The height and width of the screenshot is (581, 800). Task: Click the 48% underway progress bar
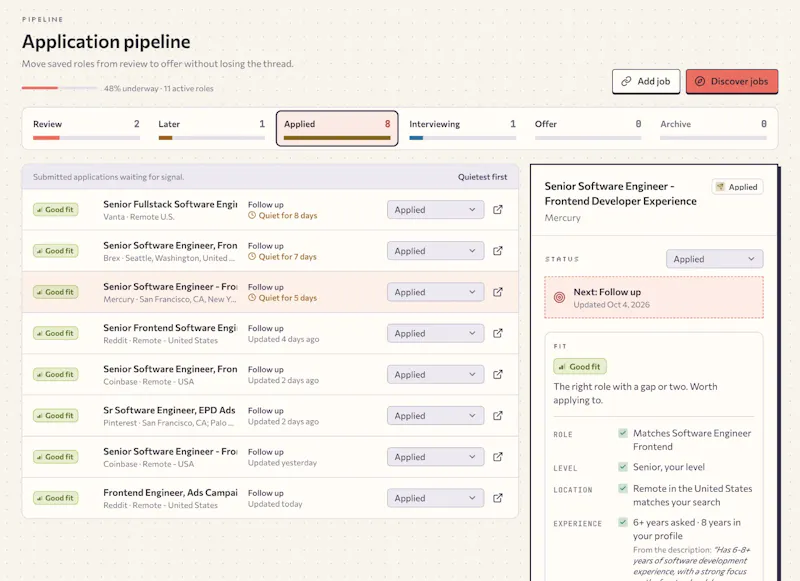[59, 88]
